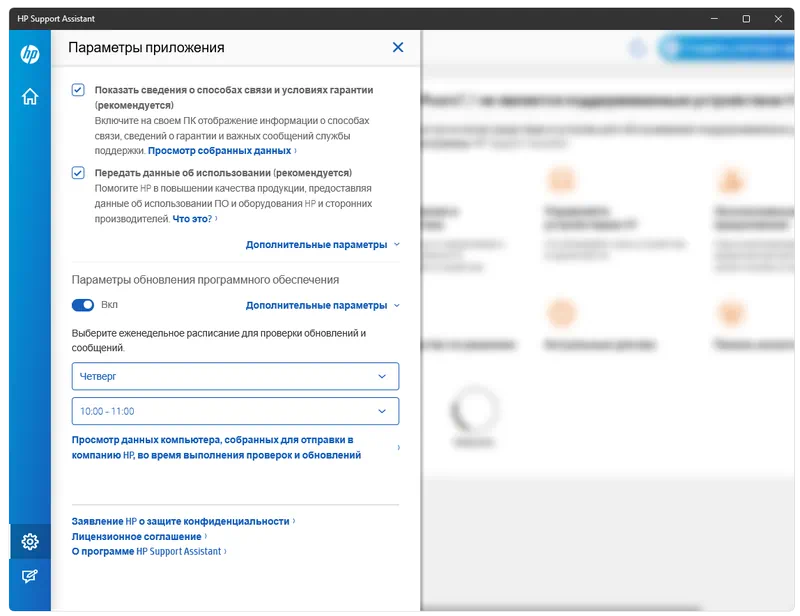800x616 pixels.
Task: Open the О программе HP Support Assistant link
Action: tap(146, 551)
